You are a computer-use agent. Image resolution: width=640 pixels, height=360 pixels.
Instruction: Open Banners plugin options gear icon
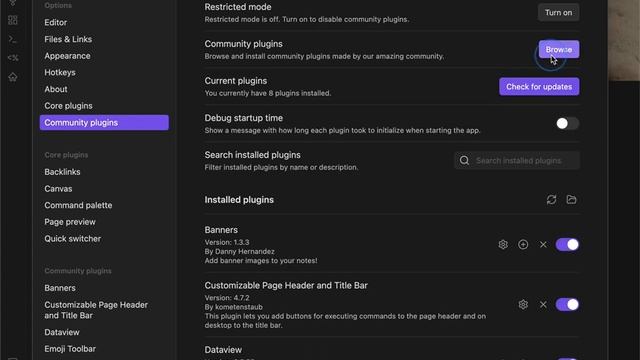[503, 244]
